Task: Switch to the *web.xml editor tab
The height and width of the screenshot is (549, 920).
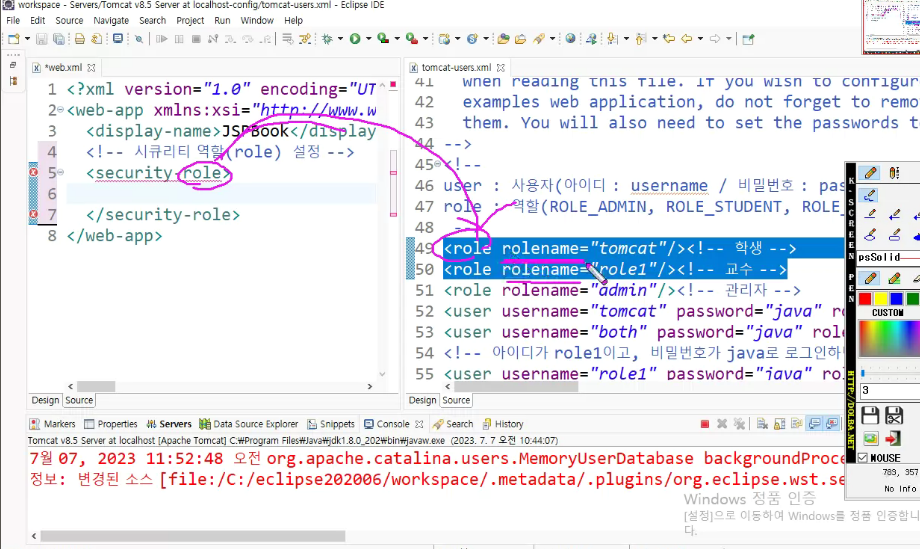Action: [x=63, y=67]
